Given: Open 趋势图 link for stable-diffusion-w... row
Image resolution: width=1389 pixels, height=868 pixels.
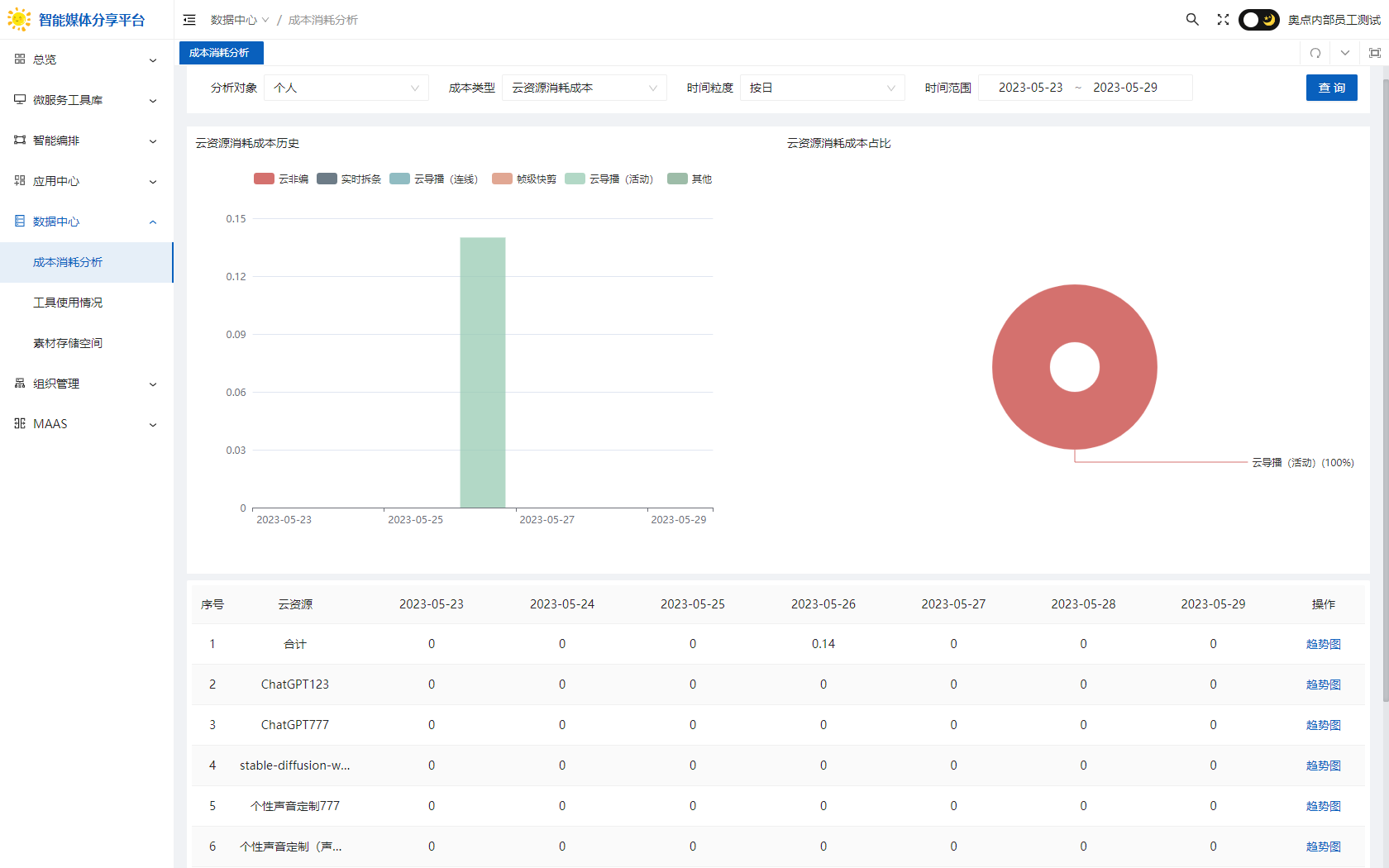Looking at the screenshot, I should pyautogui.click(x=1323, y=765).
